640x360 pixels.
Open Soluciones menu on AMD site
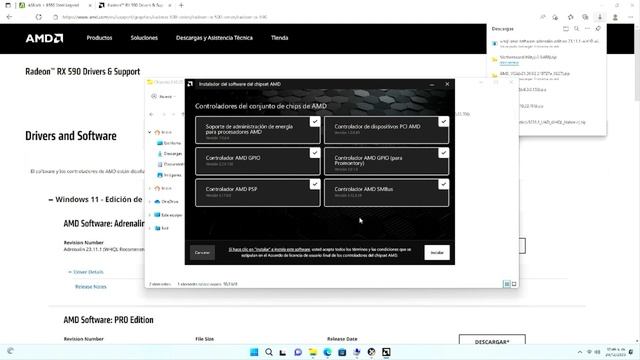click(x=144, y=38)
